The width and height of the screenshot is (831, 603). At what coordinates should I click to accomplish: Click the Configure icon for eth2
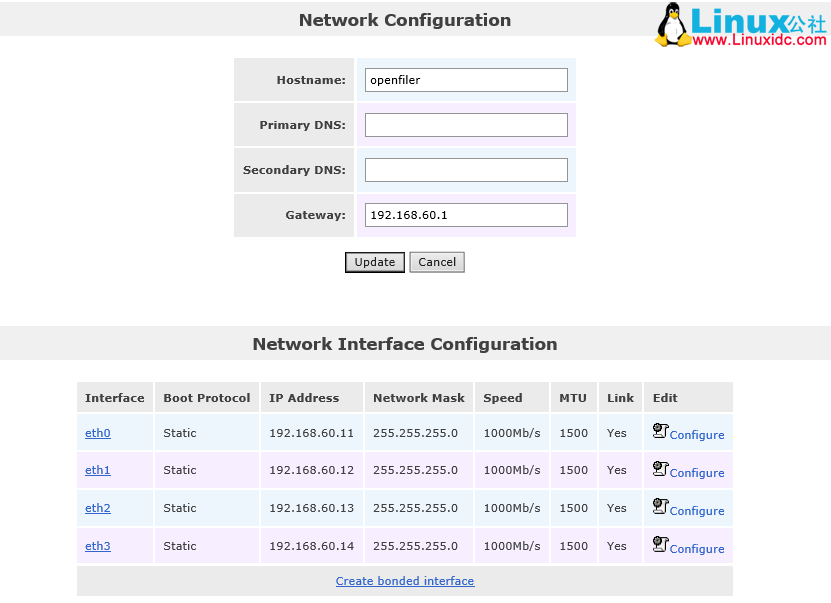660,506
